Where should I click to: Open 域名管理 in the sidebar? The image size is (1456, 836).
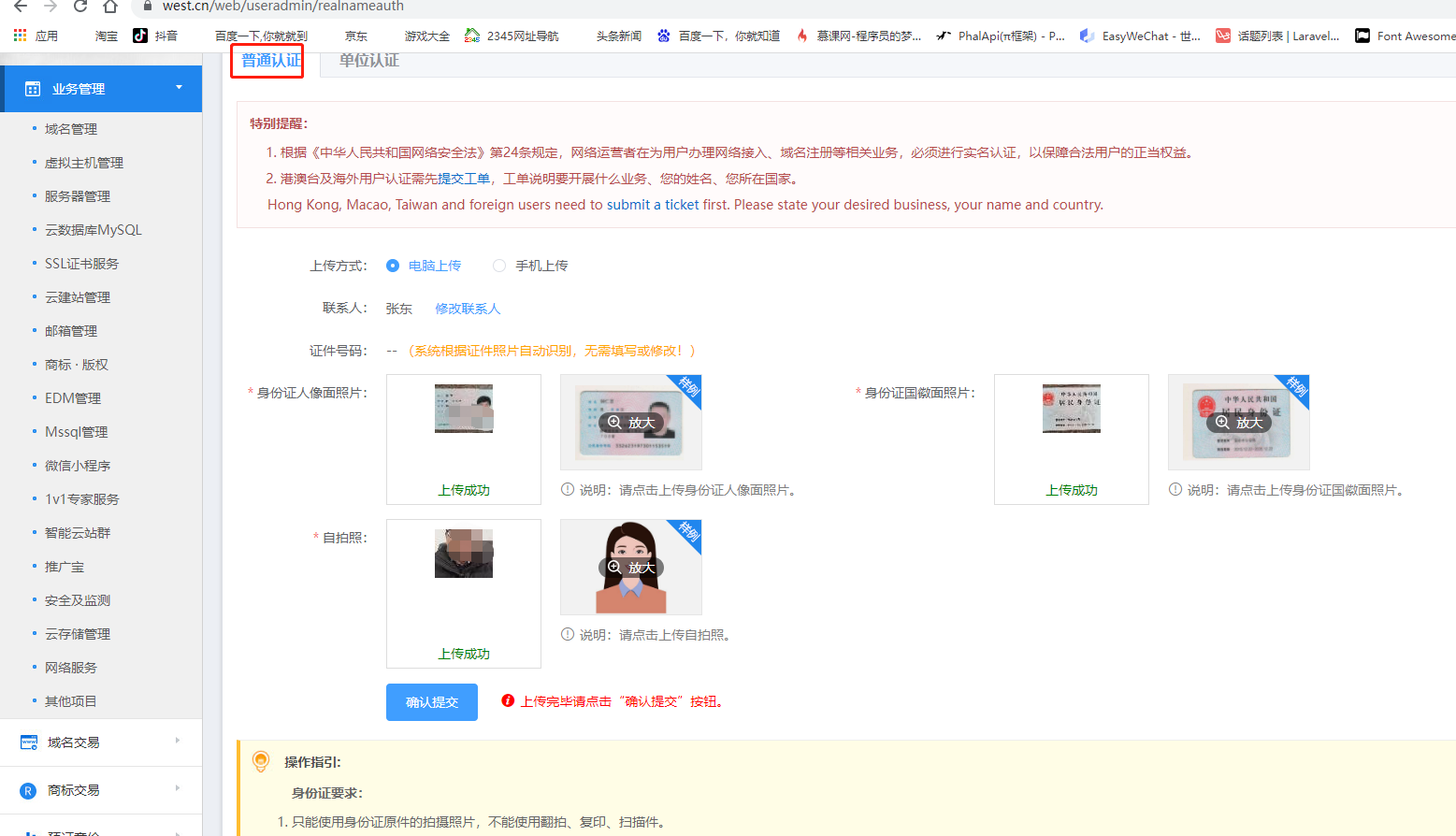point(71,129)
